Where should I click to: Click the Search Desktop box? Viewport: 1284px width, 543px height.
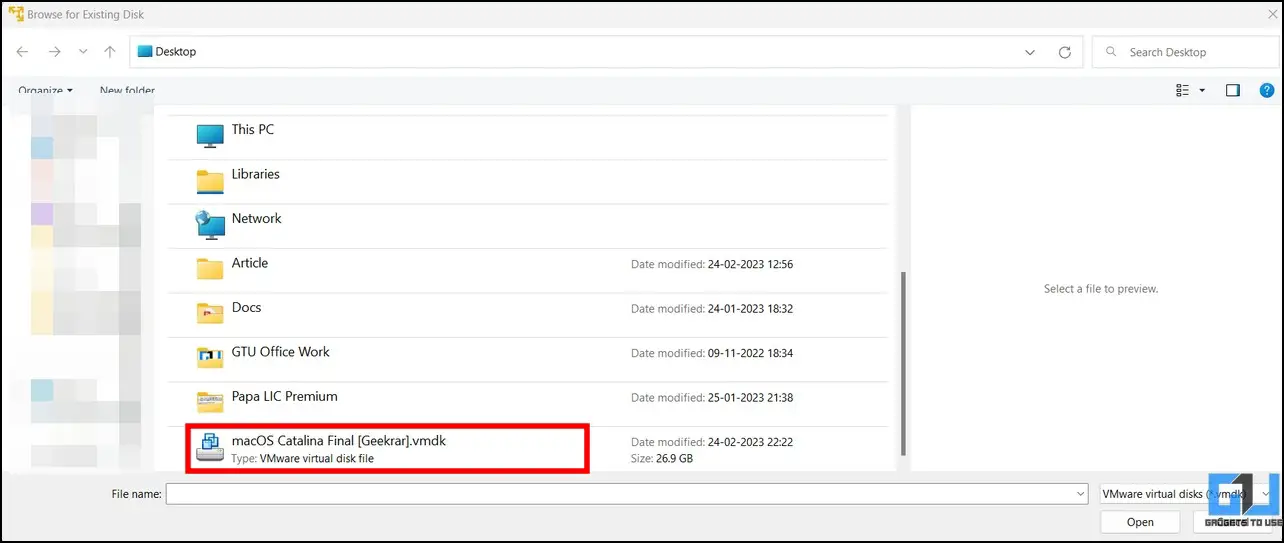pyautogui.click(x=1186, y=52)
